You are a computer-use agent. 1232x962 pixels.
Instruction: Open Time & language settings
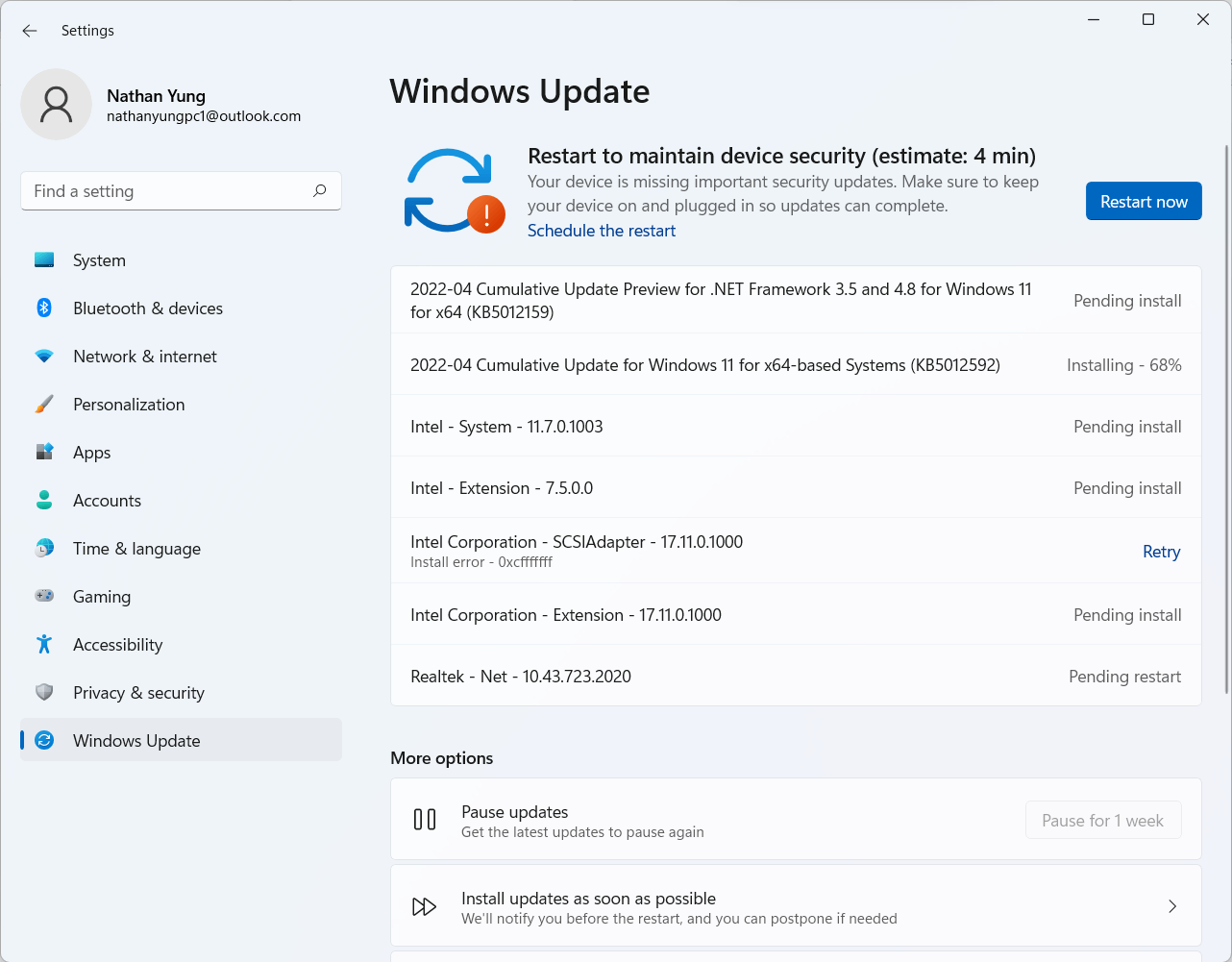tap(181, 548)
